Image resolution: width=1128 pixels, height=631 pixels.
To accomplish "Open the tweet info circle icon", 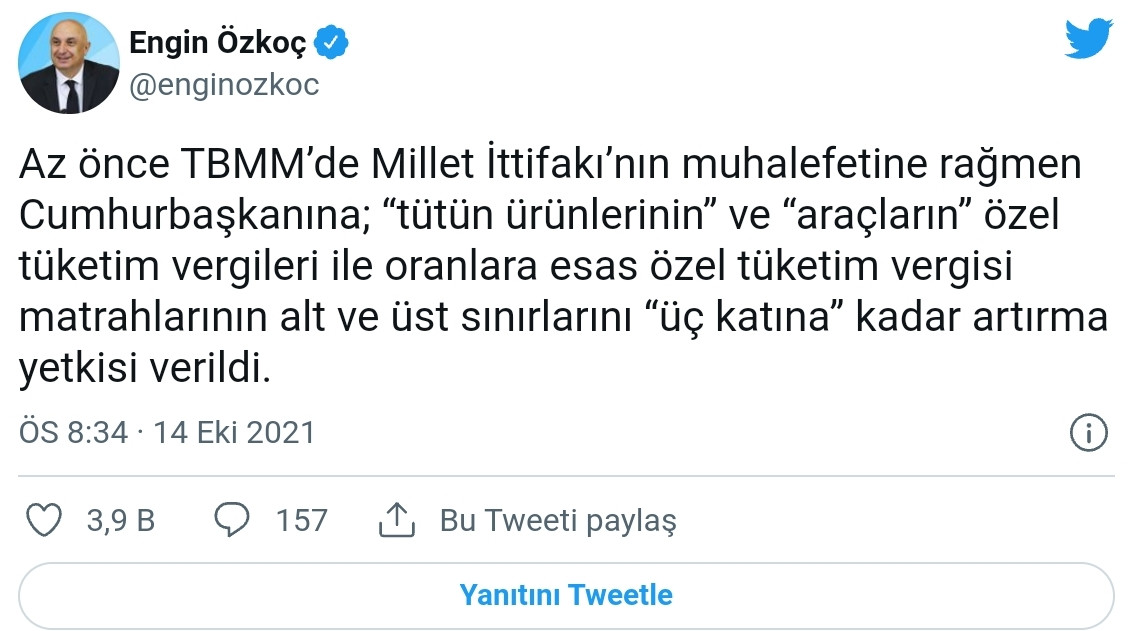I will [x=1088, y=433].
